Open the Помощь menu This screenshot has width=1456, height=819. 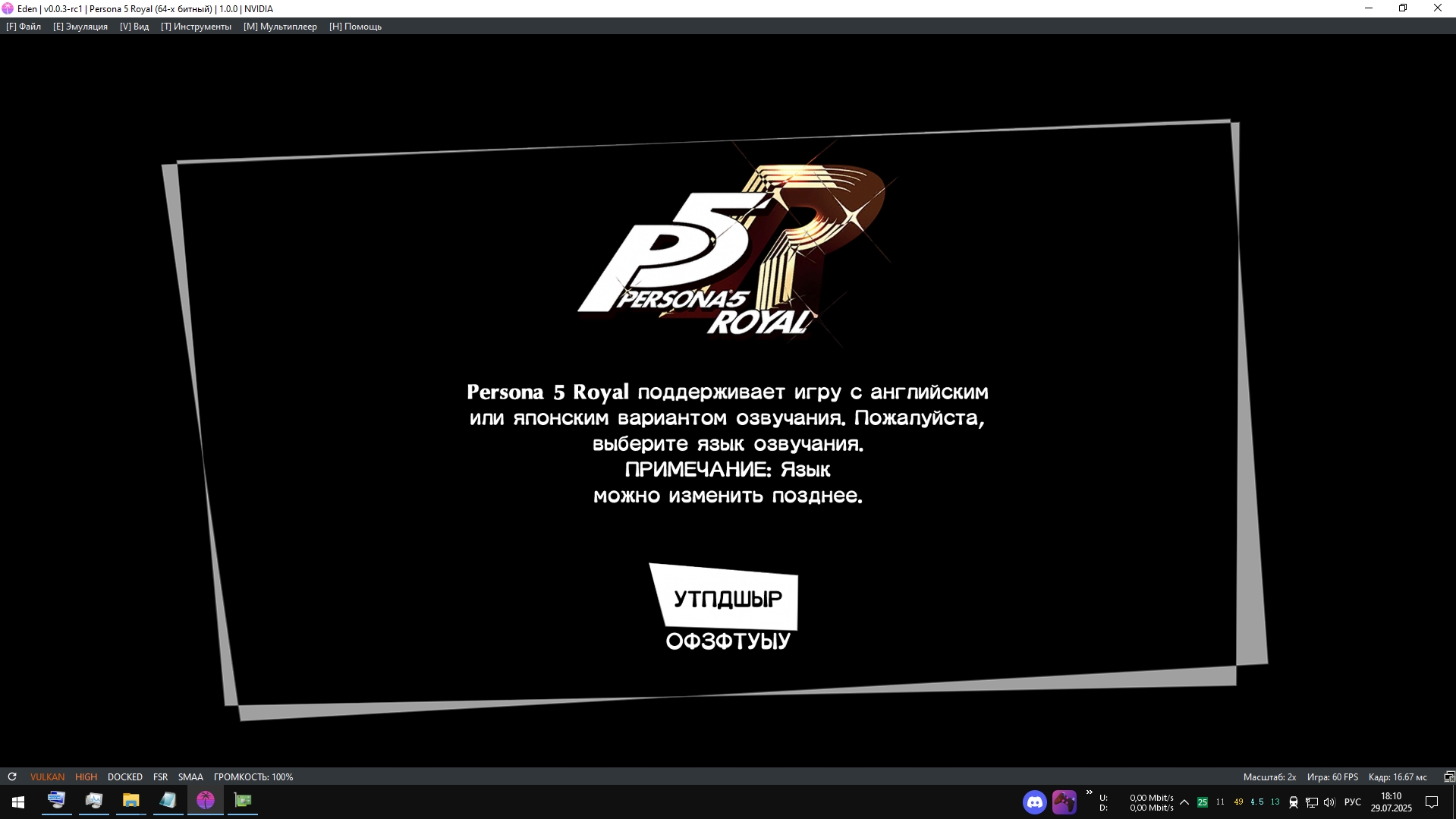(355, 27)
